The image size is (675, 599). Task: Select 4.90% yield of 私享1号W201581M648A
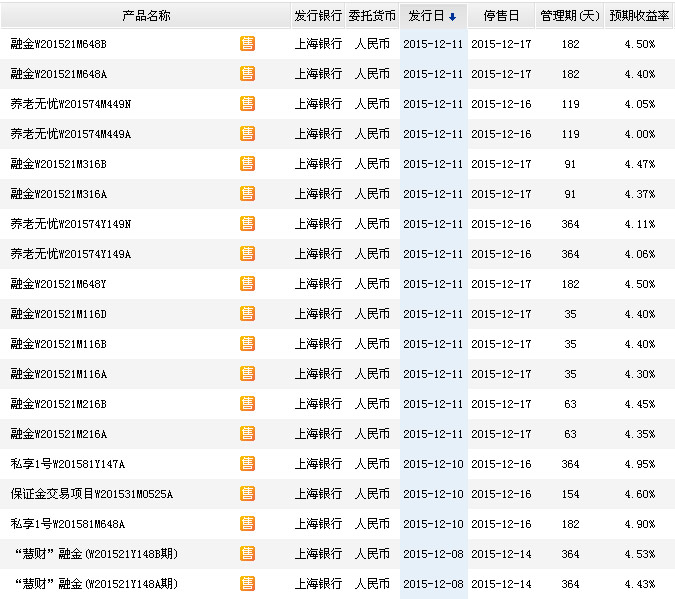click(x=640, y=524)
